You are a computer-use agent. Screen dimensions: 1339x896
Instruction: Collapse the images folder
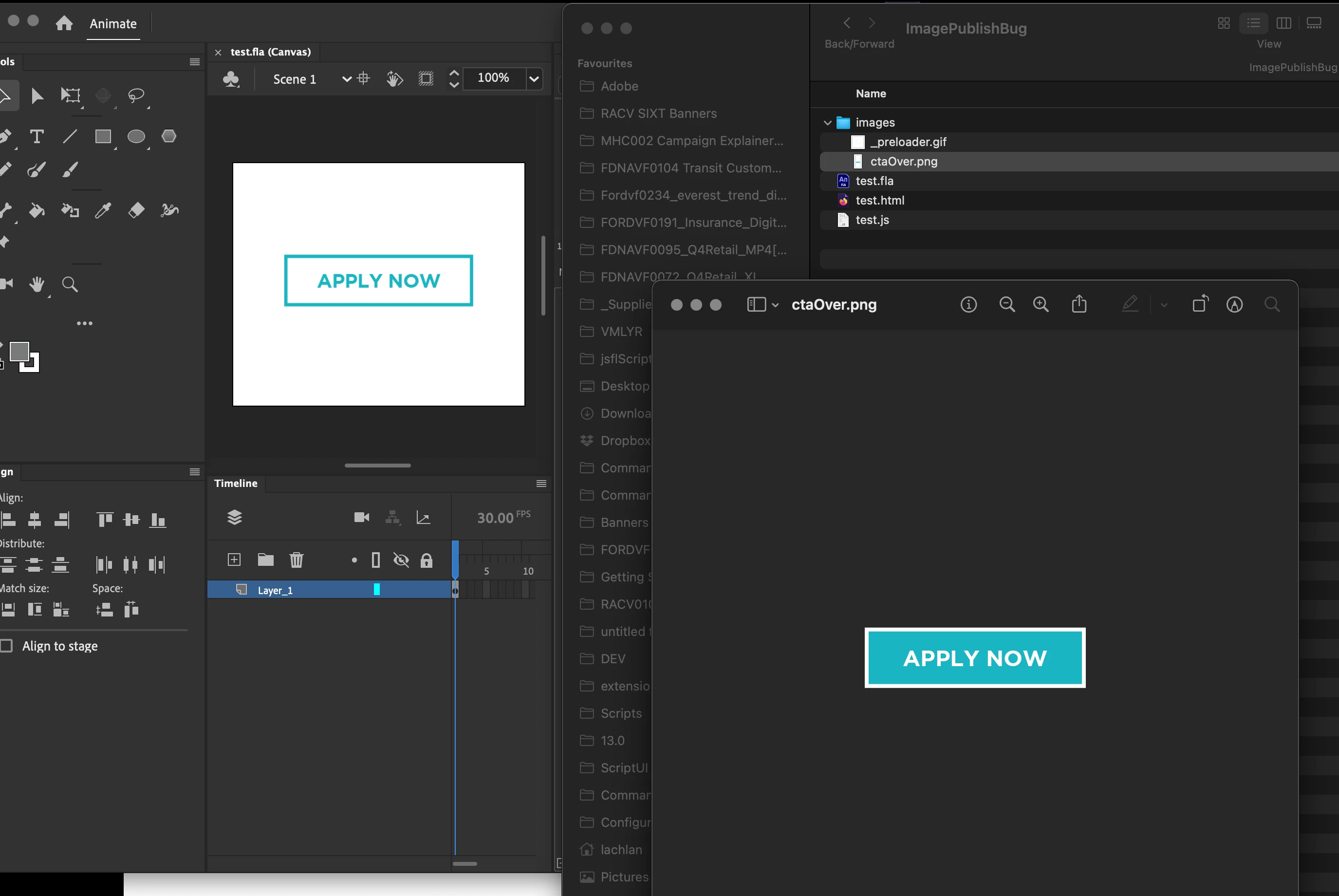tap(827, 123)
